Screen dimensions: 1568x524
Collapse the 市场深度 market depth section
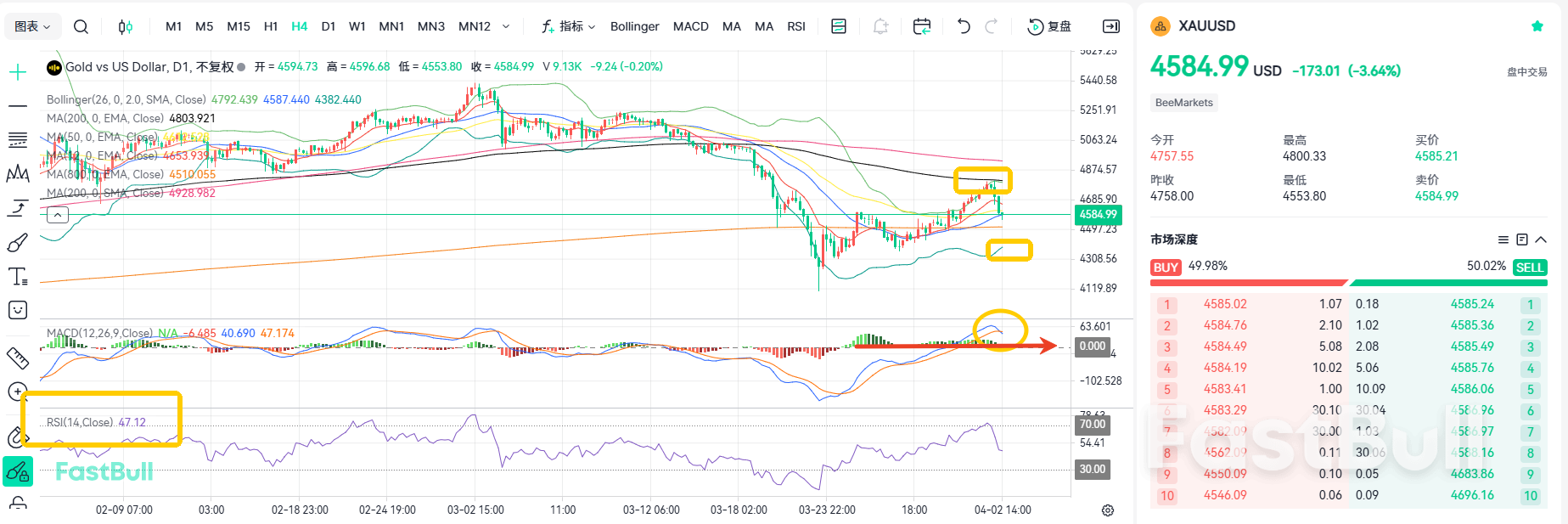[x=1542, y=239]
